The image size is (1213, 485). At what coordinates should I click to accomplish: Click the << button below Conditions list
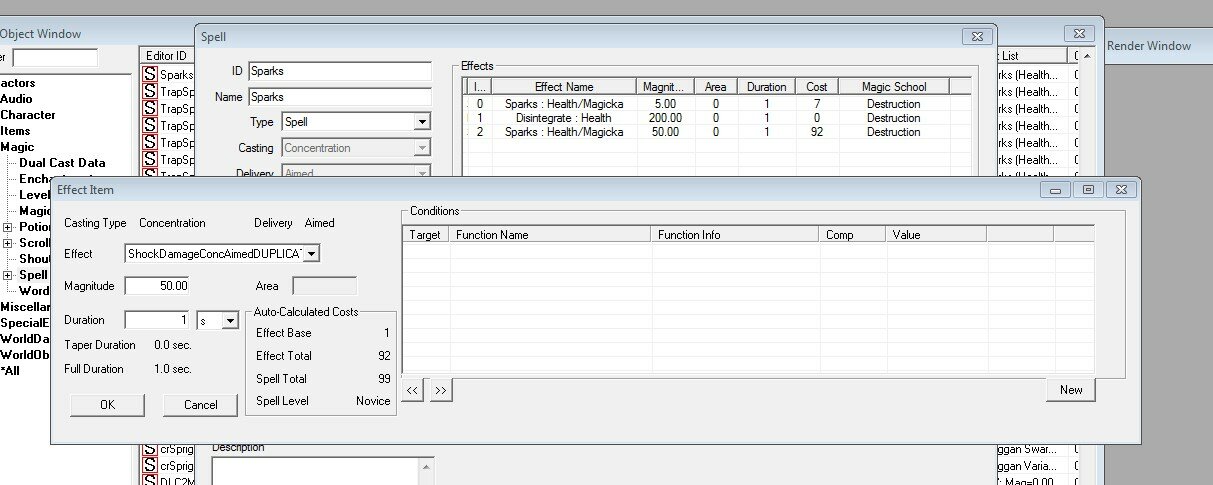pyautogui.click(x=413, y=391)
